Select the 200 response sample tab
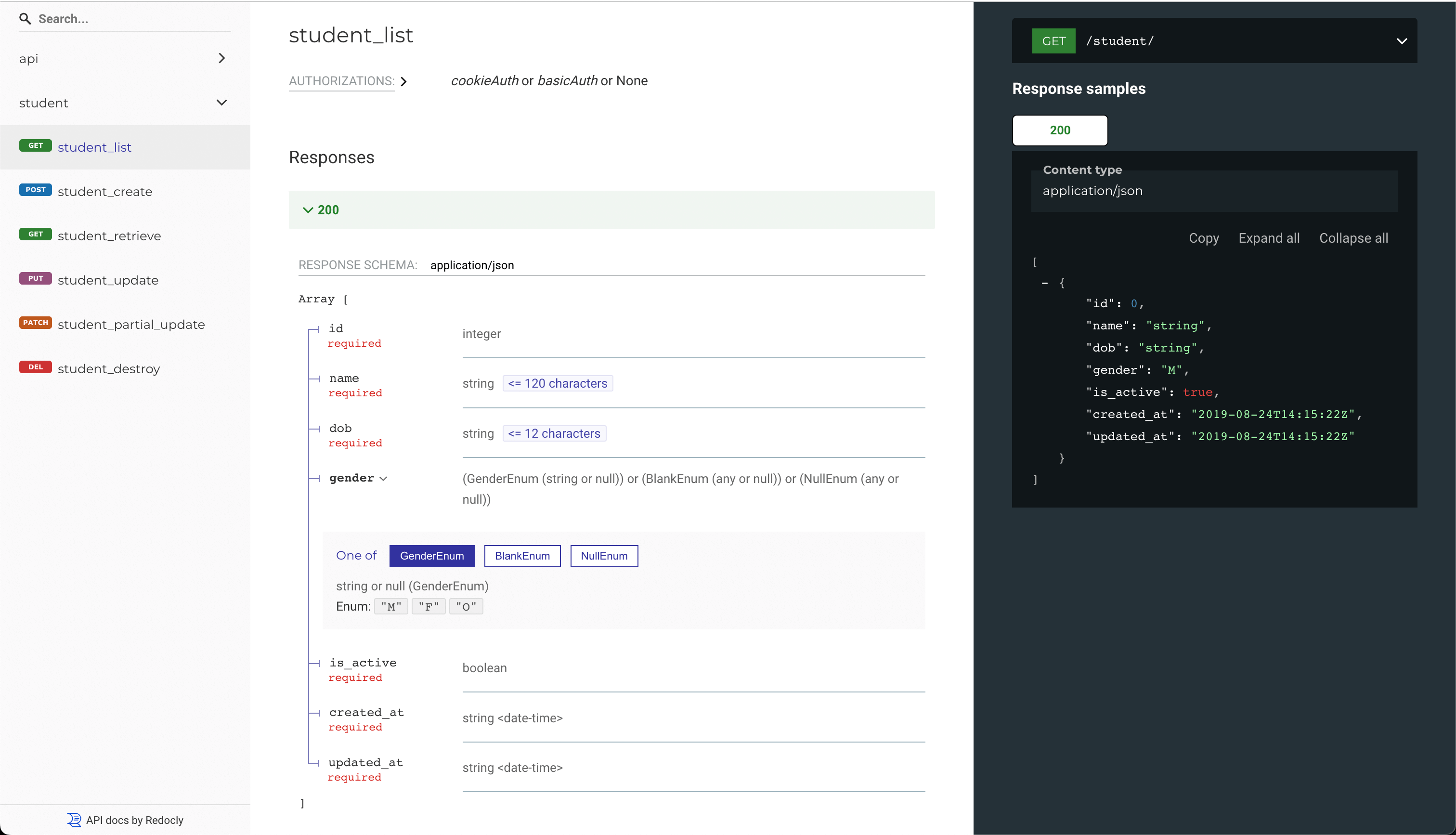1456x835 pixels. [x=1060, y=130]
